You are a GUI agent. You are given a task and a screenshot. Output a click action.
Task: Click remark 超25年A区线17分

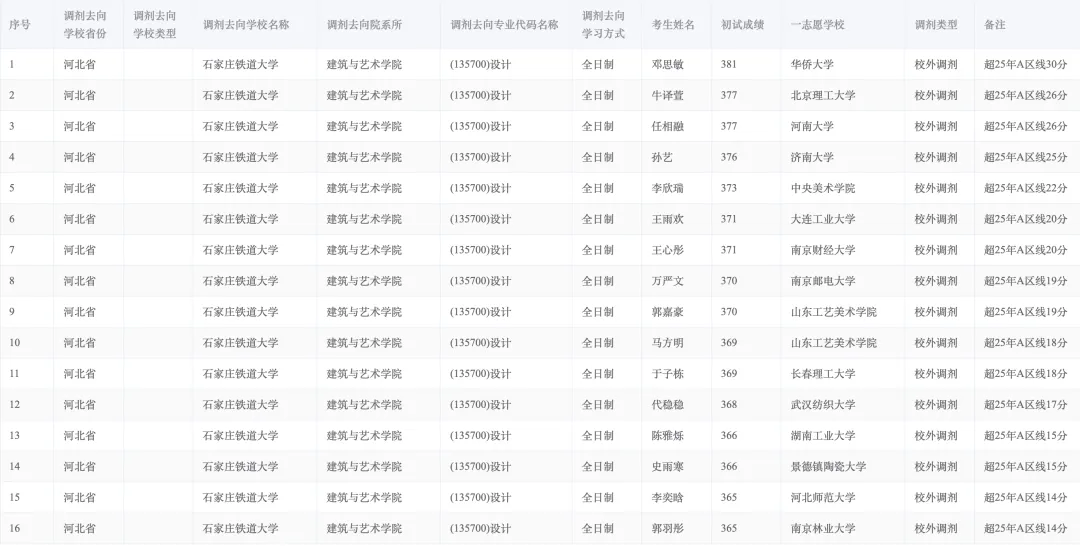point(1026,406)
